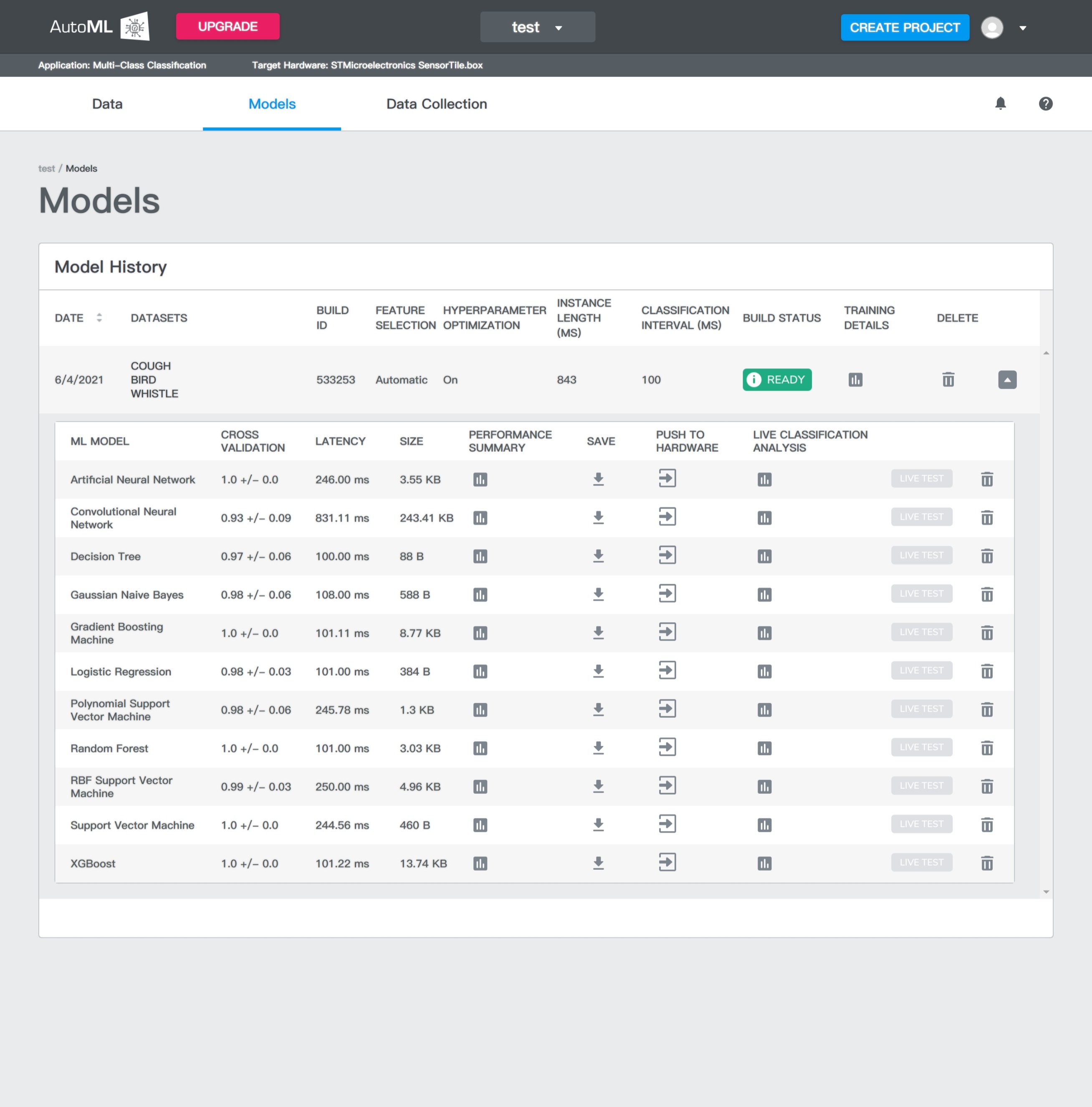This screenshot has width=1092, height=1107.
Task: View live classification analysis for Gradient Boosting Machine
Action: 764,633
